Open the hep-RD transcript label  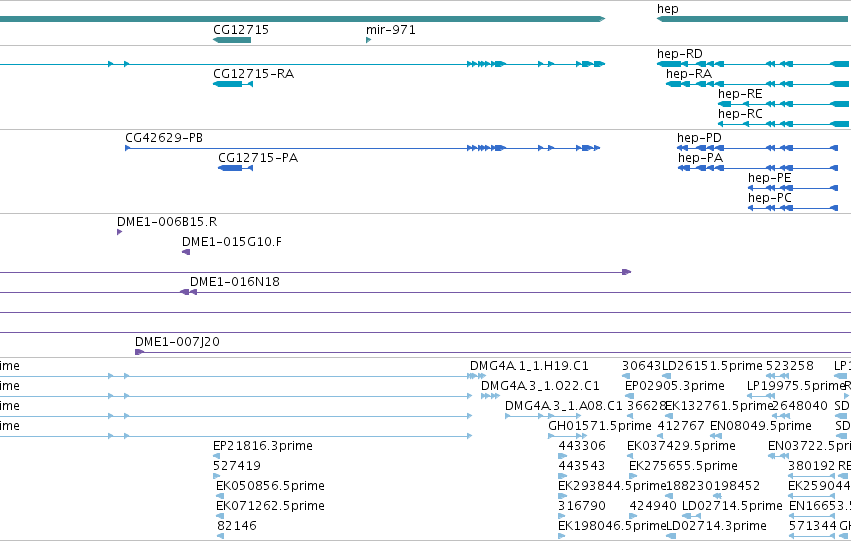(679, 54)
